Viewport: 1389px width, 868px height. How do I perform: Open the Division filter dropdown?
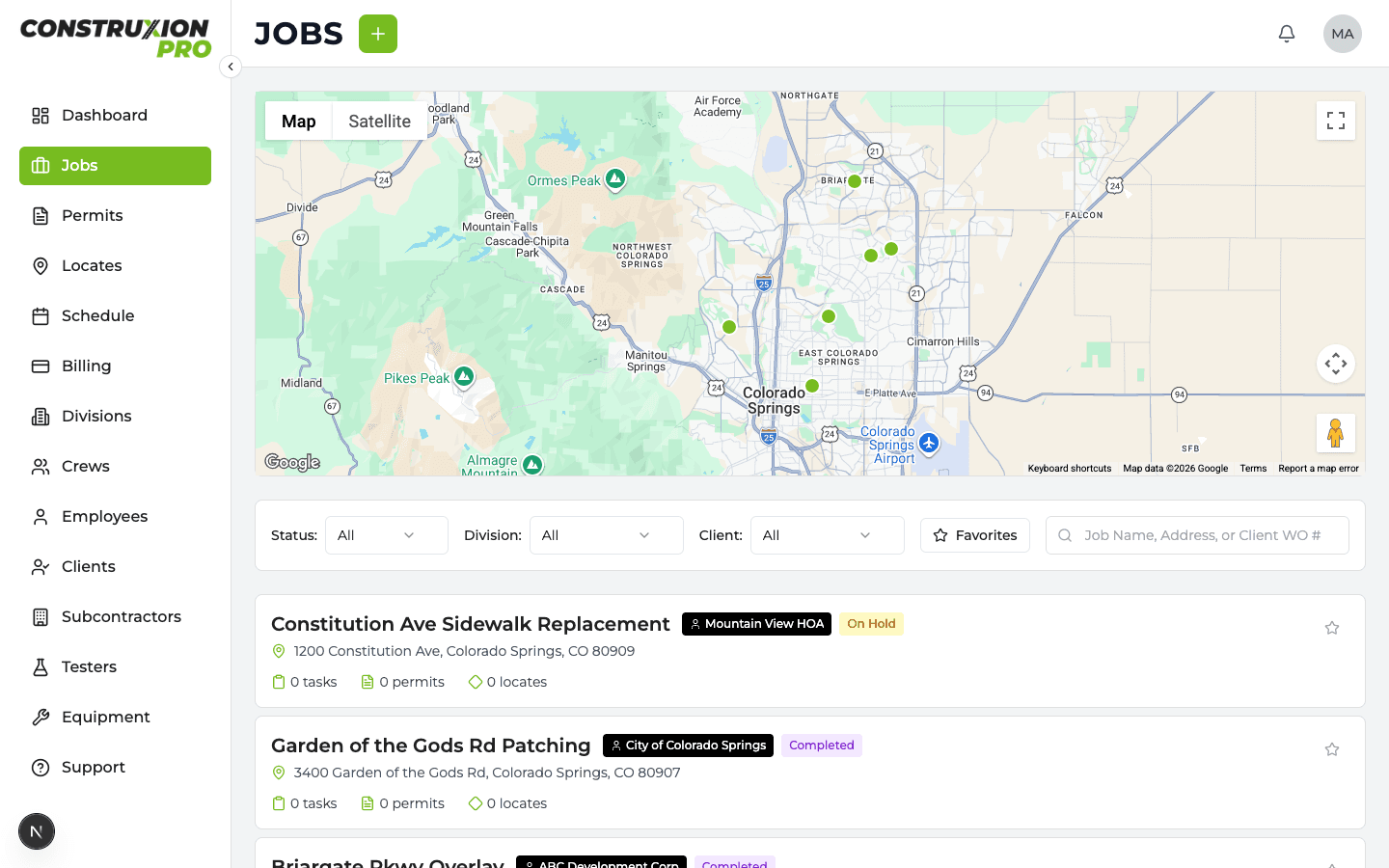tap(607, 535)
